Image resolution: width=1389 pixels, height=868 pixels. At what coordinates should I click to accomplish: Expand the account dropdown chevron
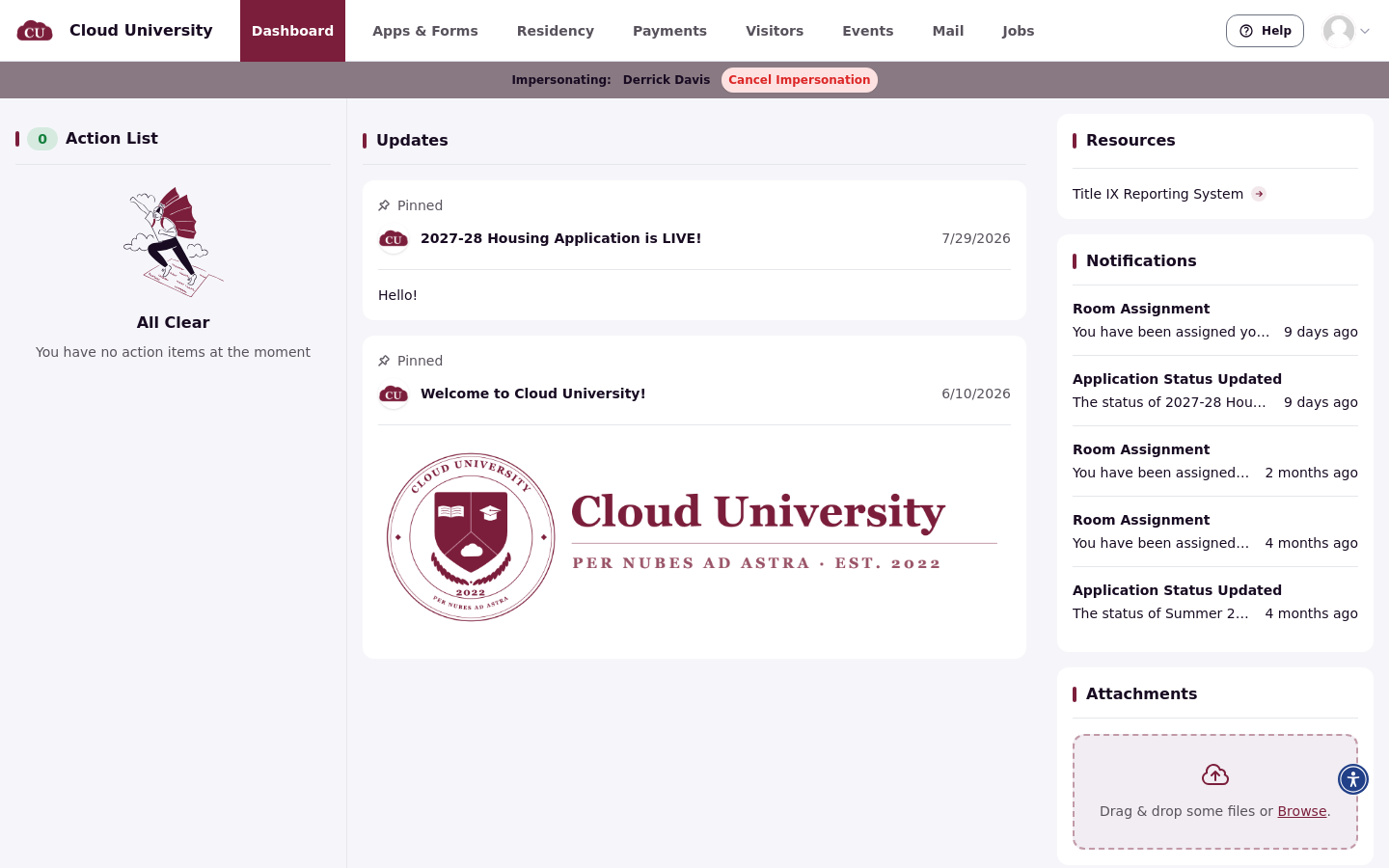coord(1365,31)
